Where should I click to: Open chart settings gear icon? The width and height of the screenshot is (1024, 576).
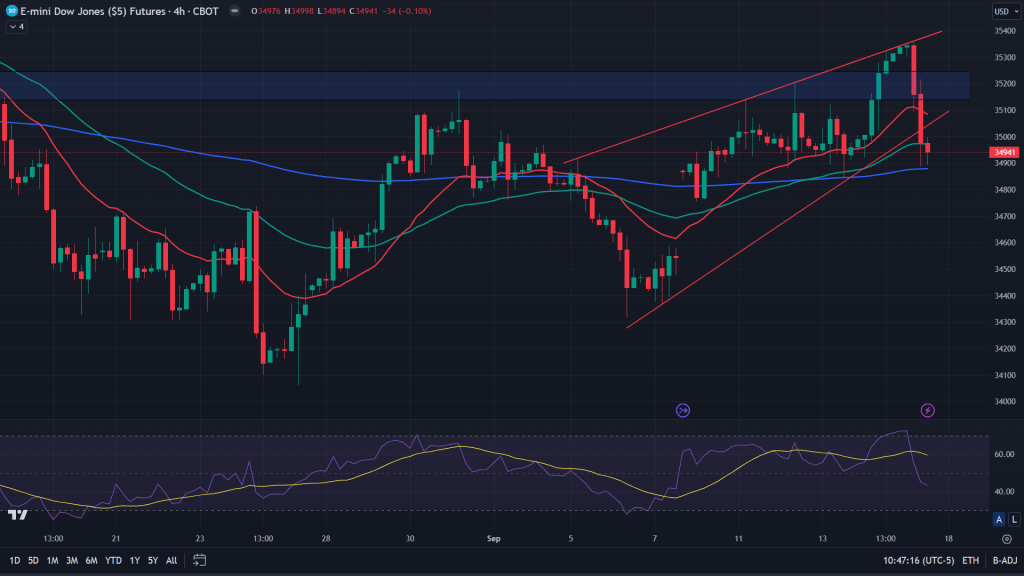coord(1006,539)
